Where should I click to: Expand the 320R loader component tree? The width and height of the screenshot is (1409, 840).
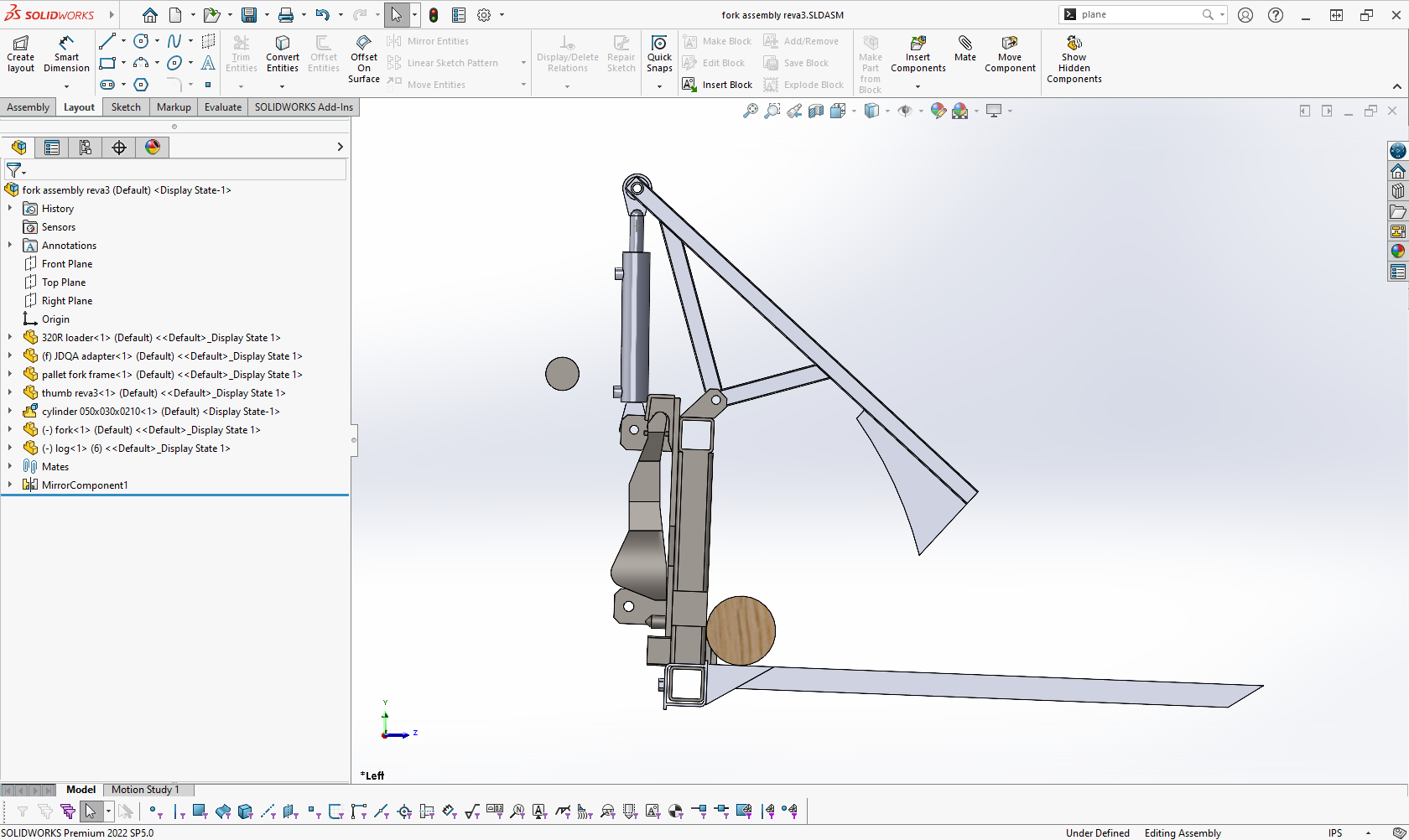(10, 338)
